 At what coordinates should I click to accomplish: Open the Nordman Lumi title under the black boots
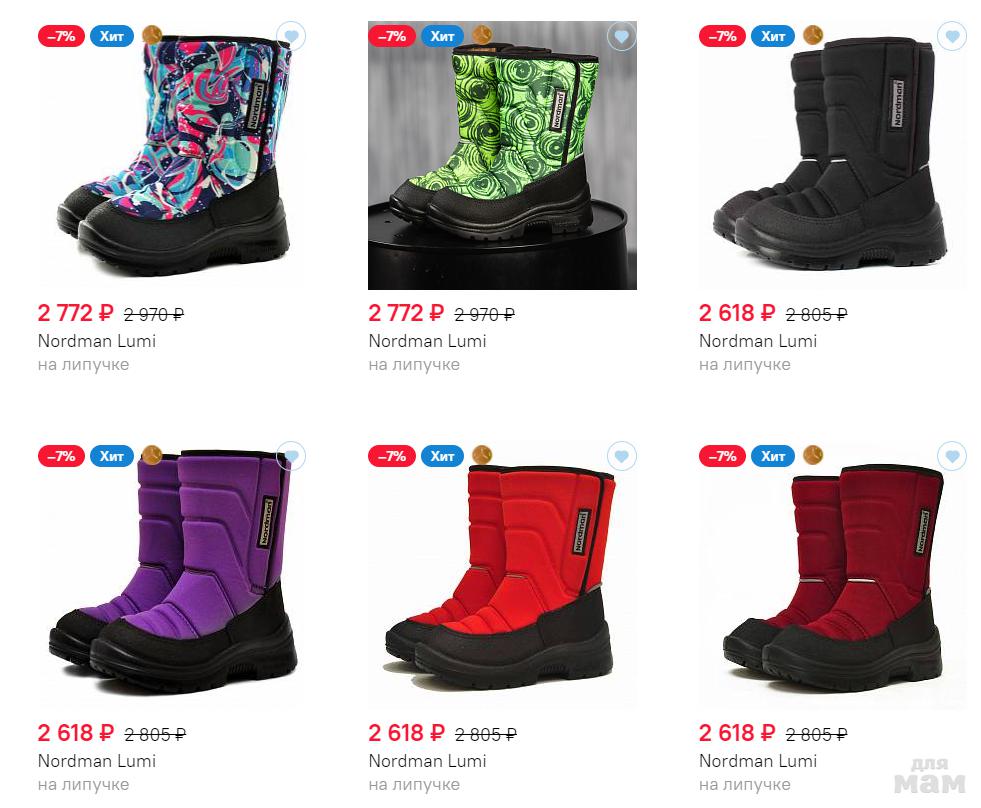[758, 341]
